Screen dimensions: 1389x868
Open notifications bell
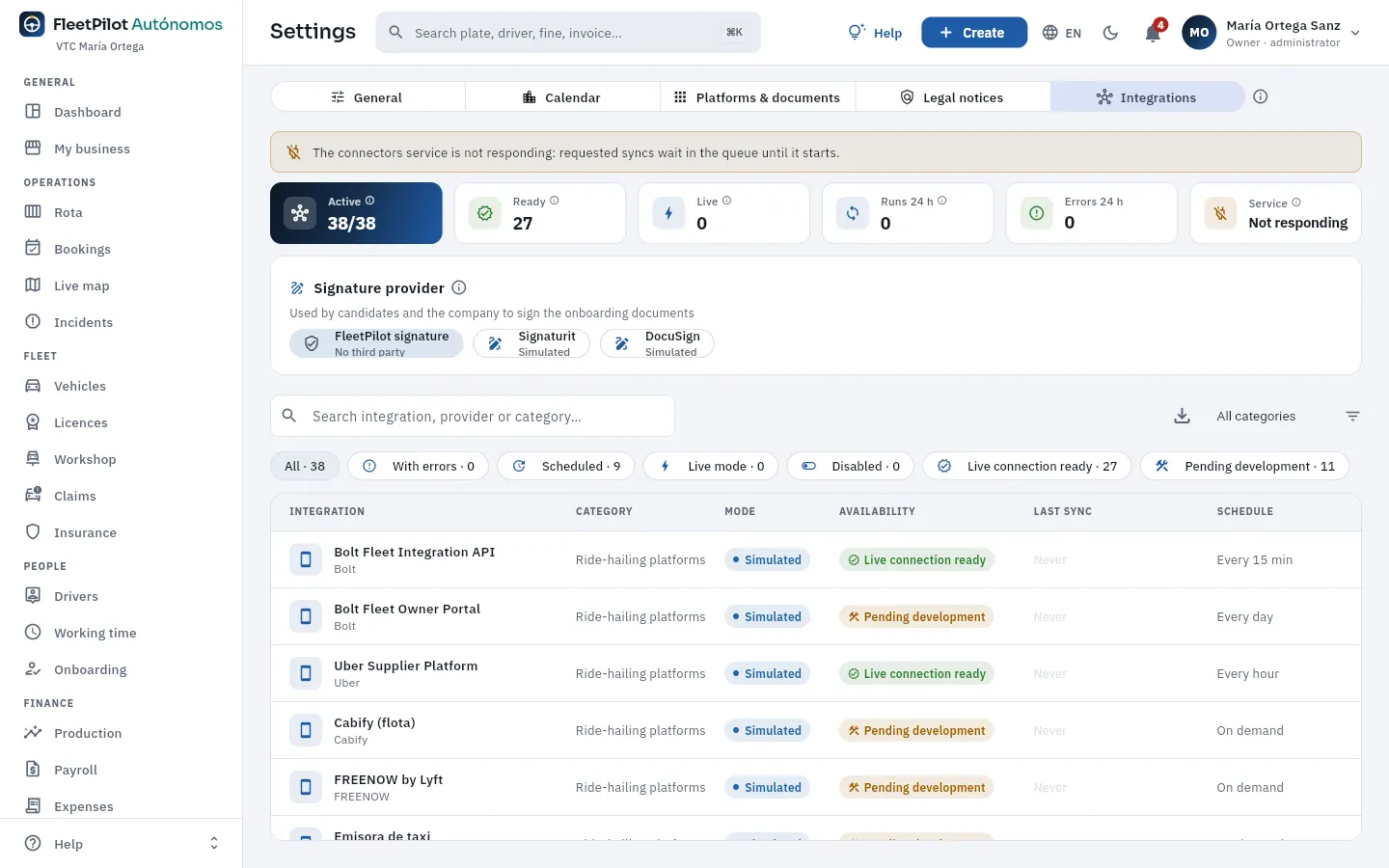pos(1153,33)
